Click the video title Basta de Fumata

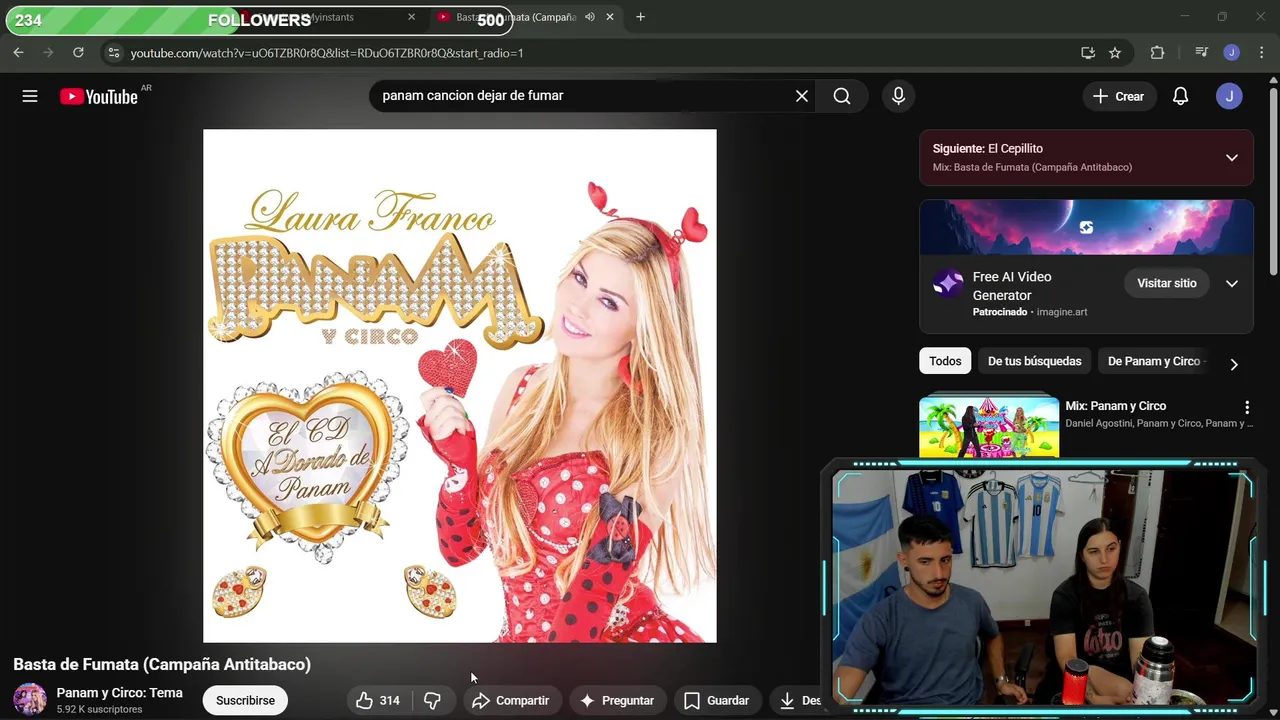pyautogui.click(x=162, y=664)
